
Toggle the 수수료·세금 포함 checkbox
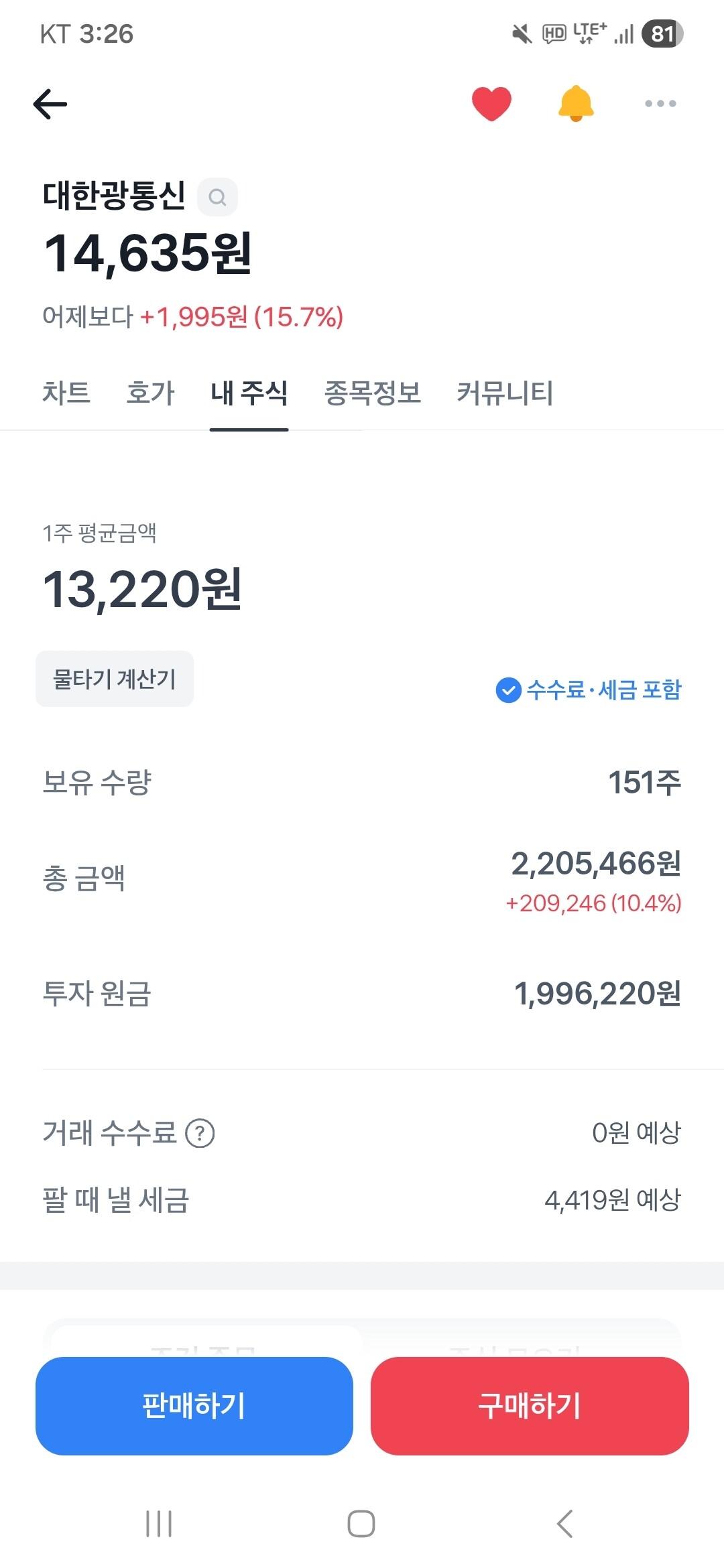(589, 690)
